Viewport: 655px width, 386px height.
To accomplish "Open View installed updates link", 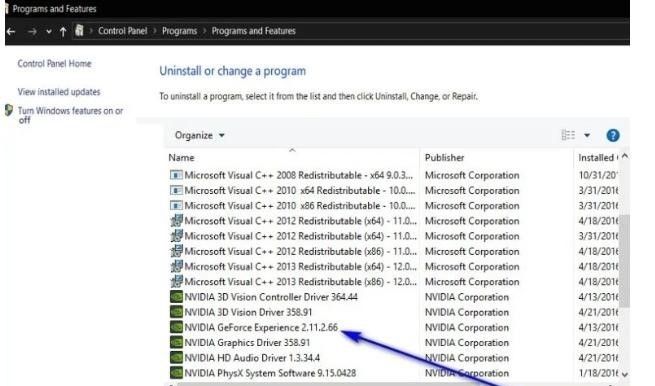I will pyautogui.click(x=59, y=91).
